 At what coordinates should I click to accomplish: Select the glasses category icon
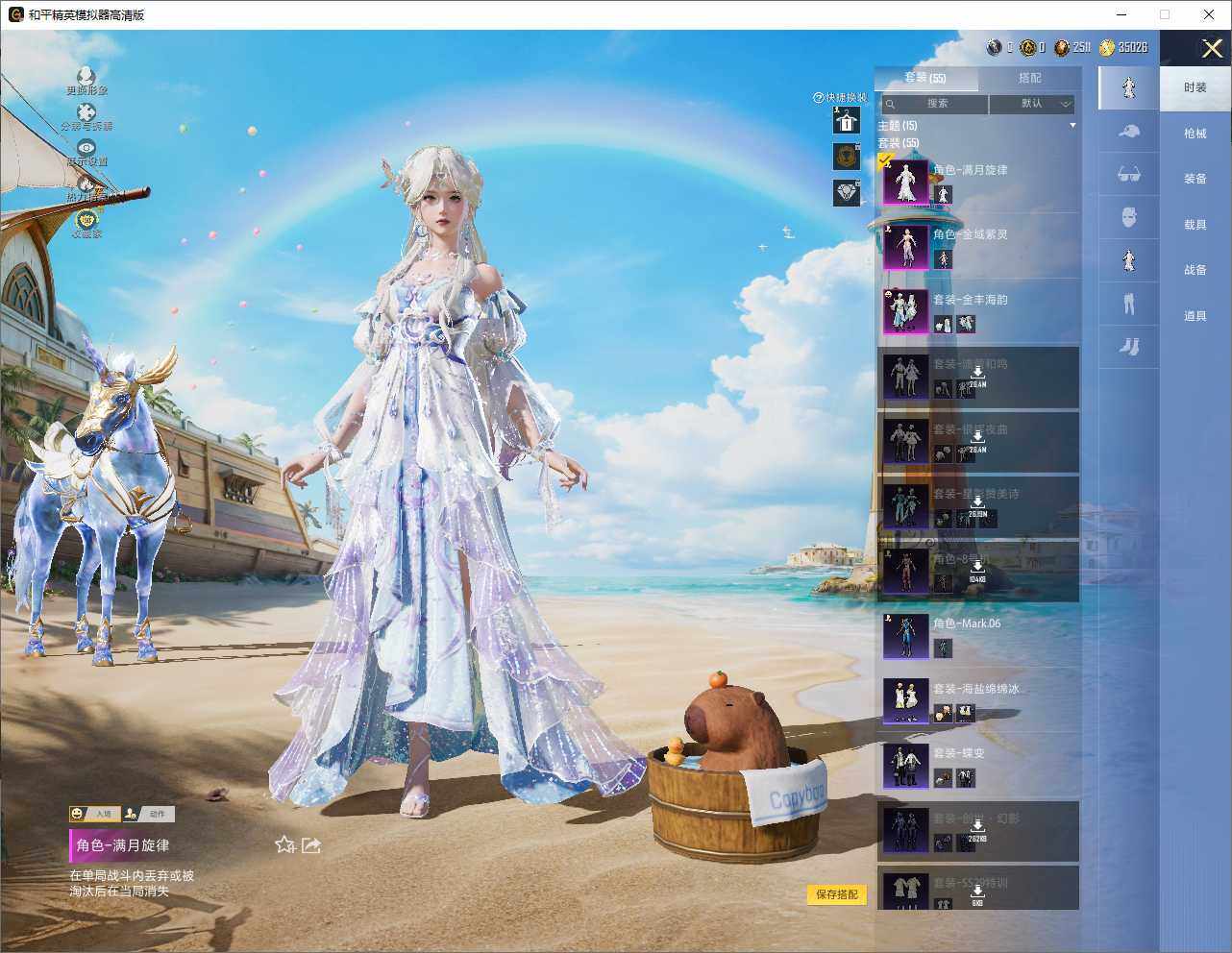pos(1129,174)
